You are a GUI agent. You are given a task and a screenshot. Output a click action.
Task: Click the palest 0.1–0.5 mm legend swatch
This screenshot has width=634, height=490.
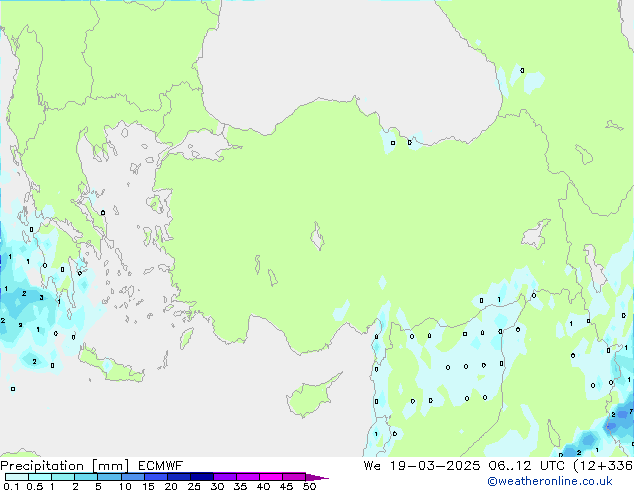click(x=17, y=477)
